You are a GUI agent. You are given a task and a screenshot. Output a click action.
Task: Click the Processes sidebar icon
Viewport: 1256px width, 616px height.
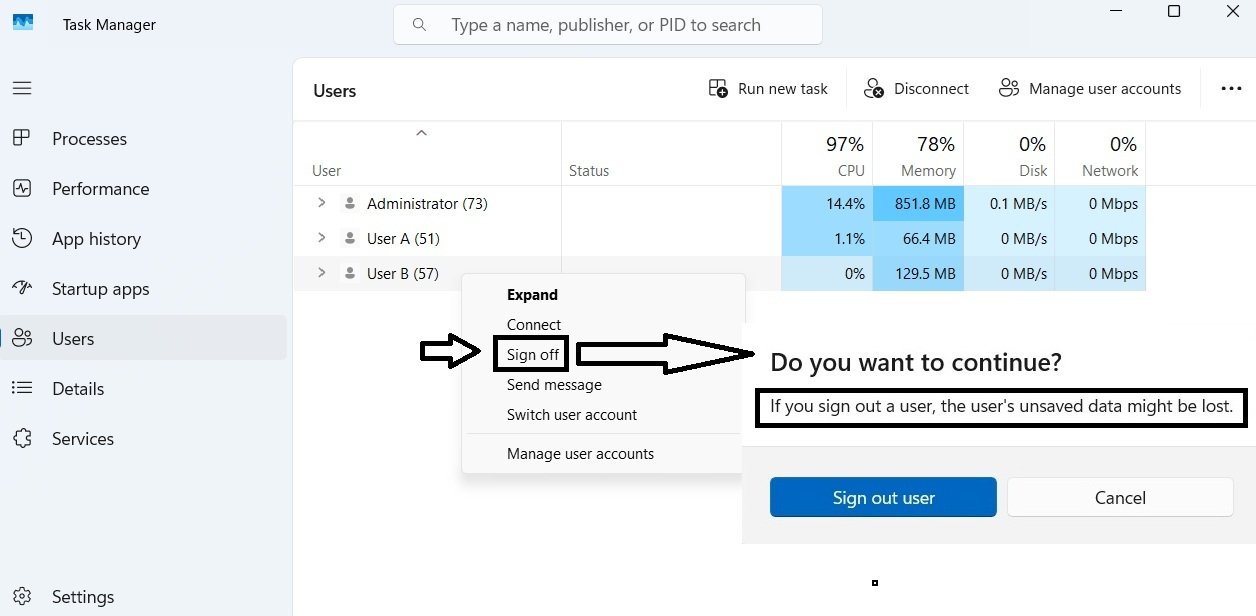[22, 138]
